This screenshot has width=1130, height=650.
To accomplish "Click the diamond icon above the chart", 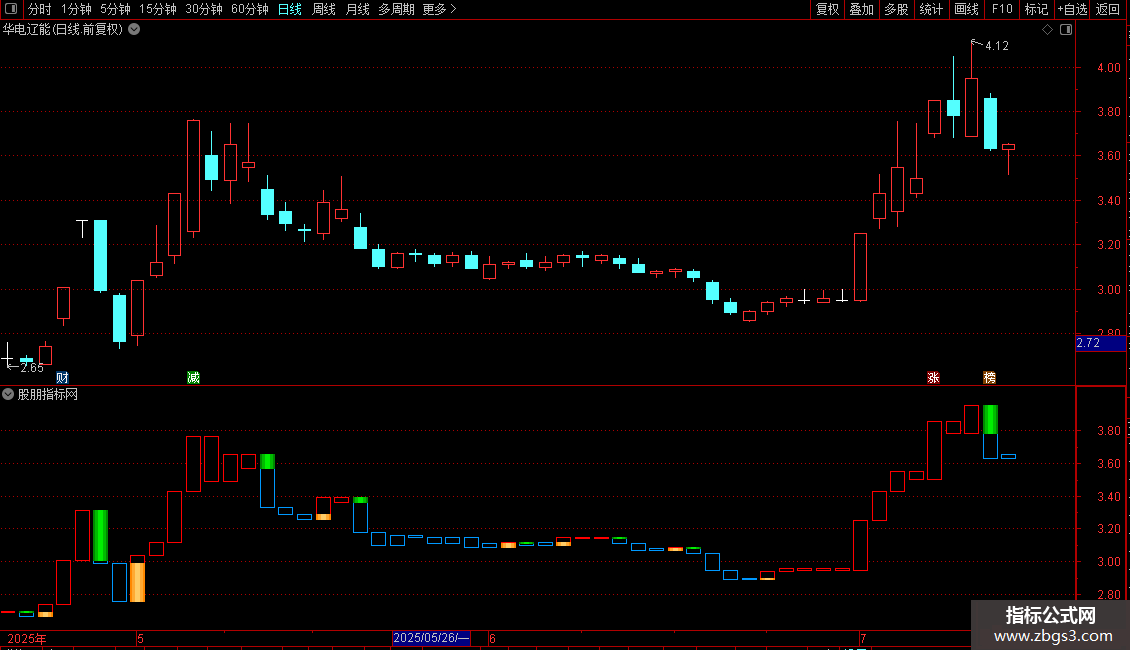I will tap(1048, 30).
